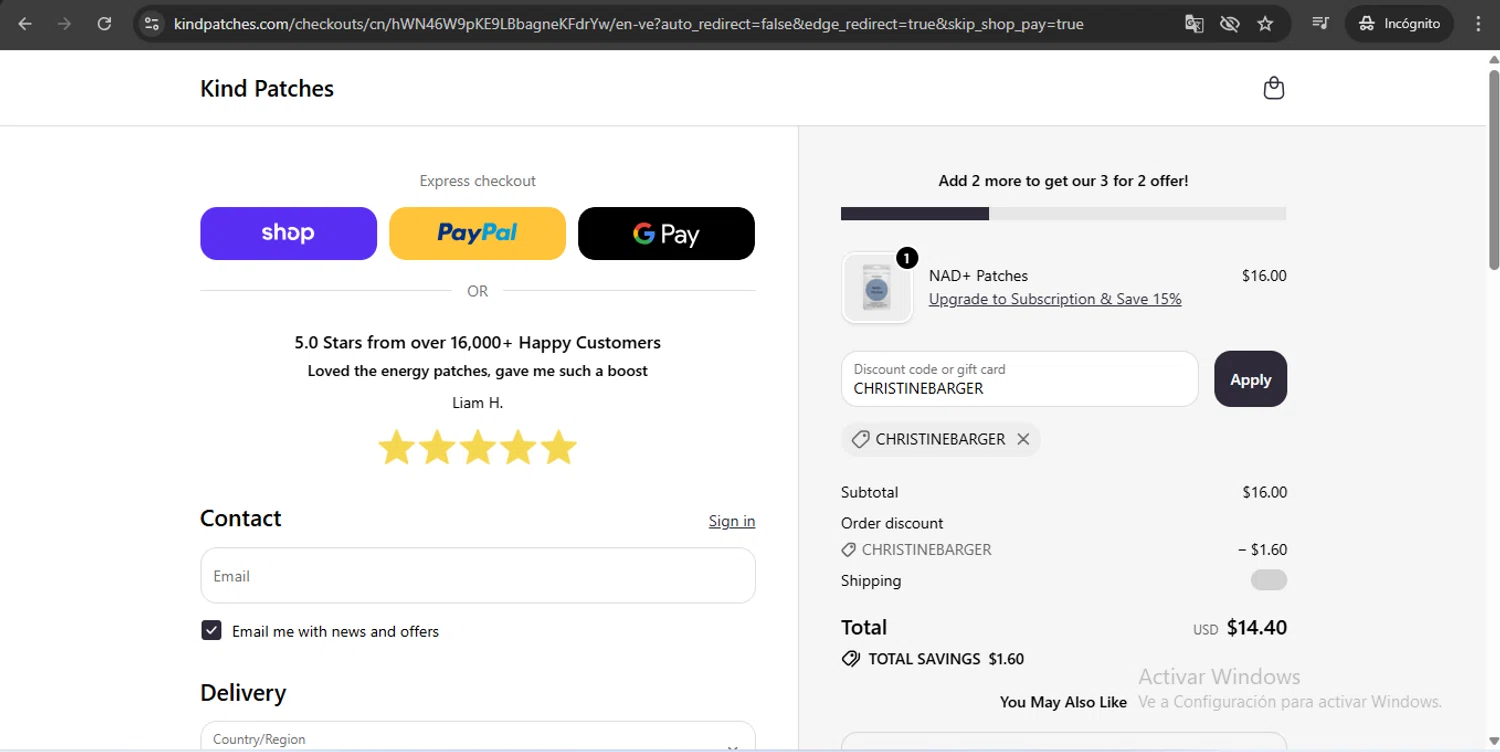Click NAD+ Patches product thumbnail
The height and width of the screenshot is (752, 1500).
(877, 288)
